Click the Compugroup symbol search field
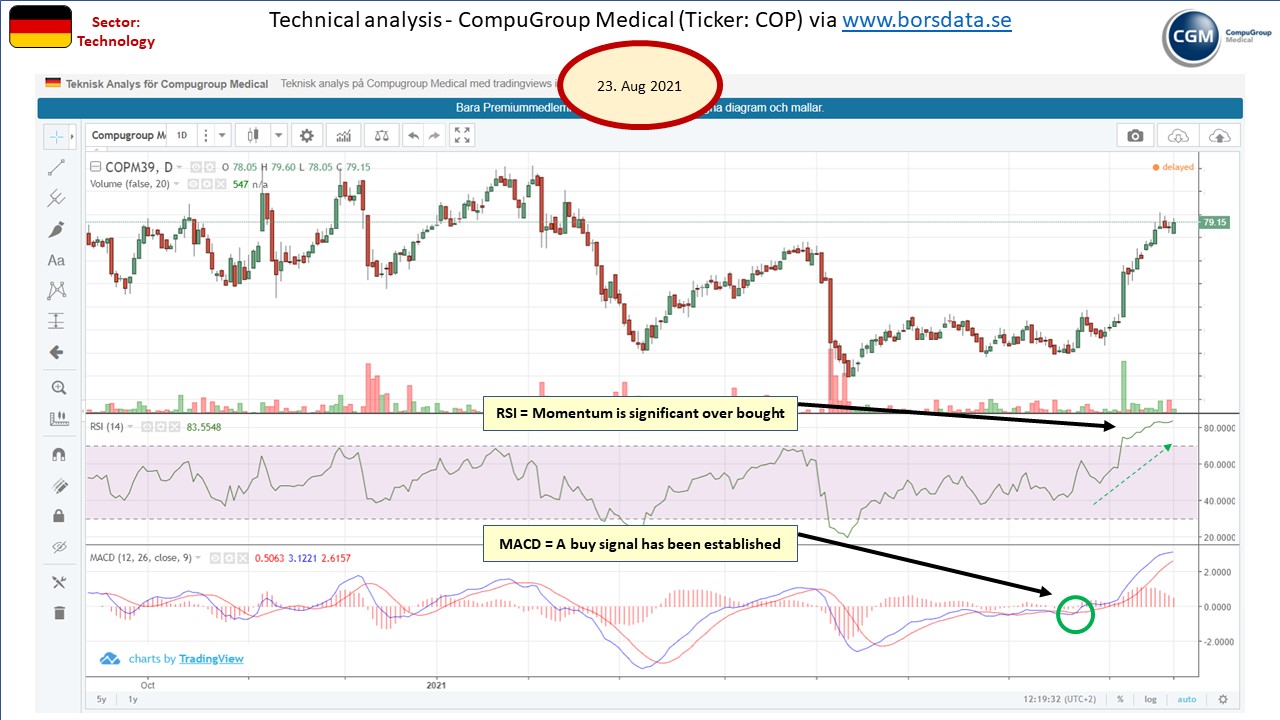The image size is (1280, 720). (x=126, y=135)
